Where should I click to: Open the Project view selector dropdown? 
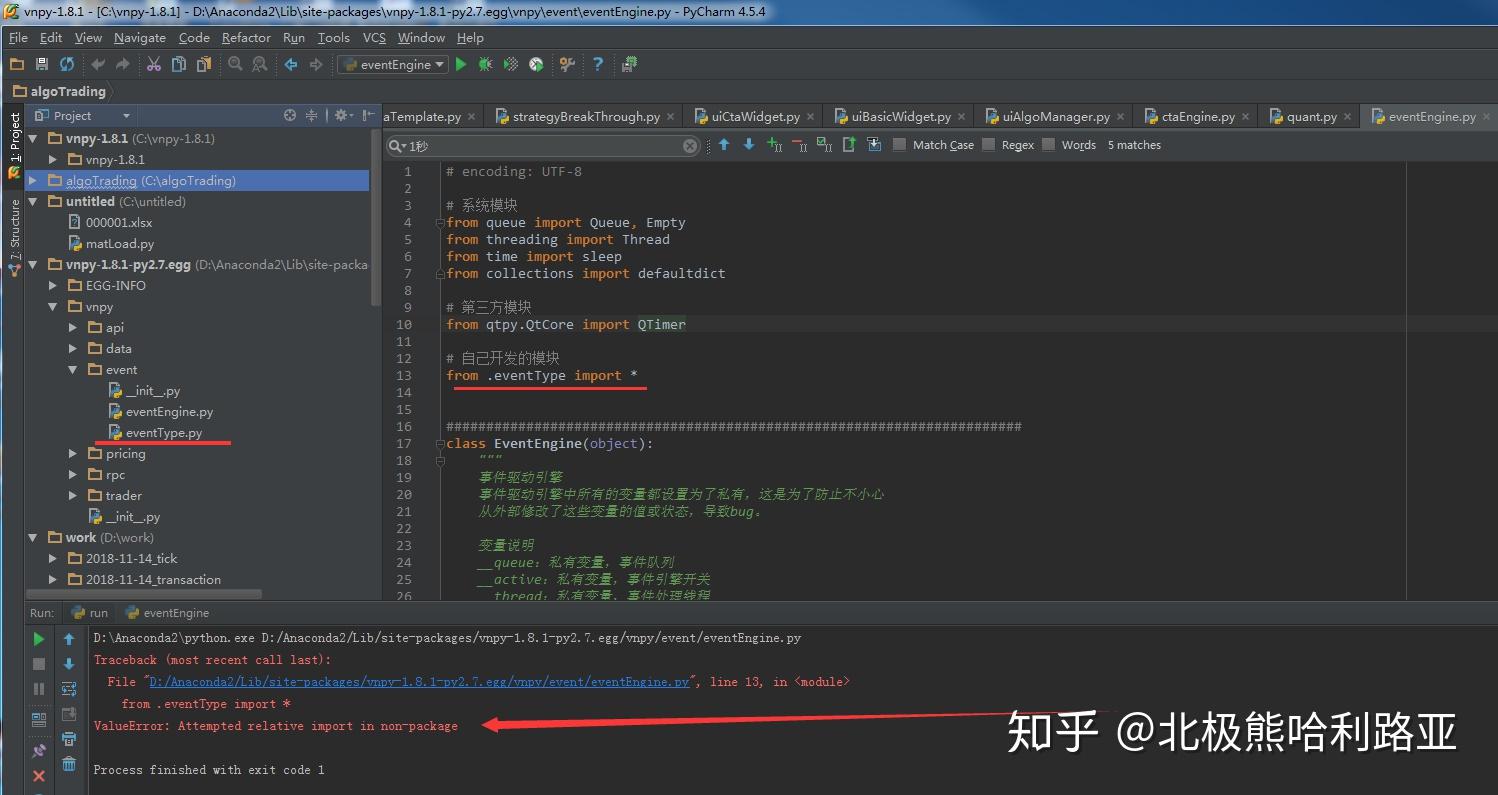coord(83,115)
